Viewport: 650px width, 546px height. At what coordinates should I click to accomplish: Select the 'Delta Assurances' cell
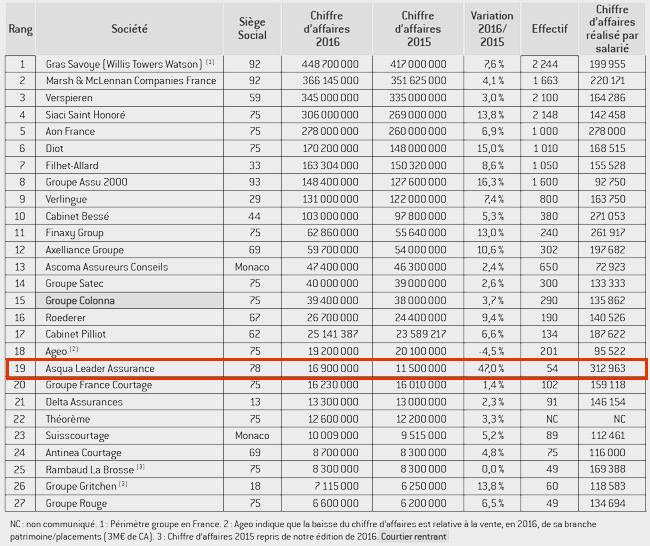pos(129,402)
